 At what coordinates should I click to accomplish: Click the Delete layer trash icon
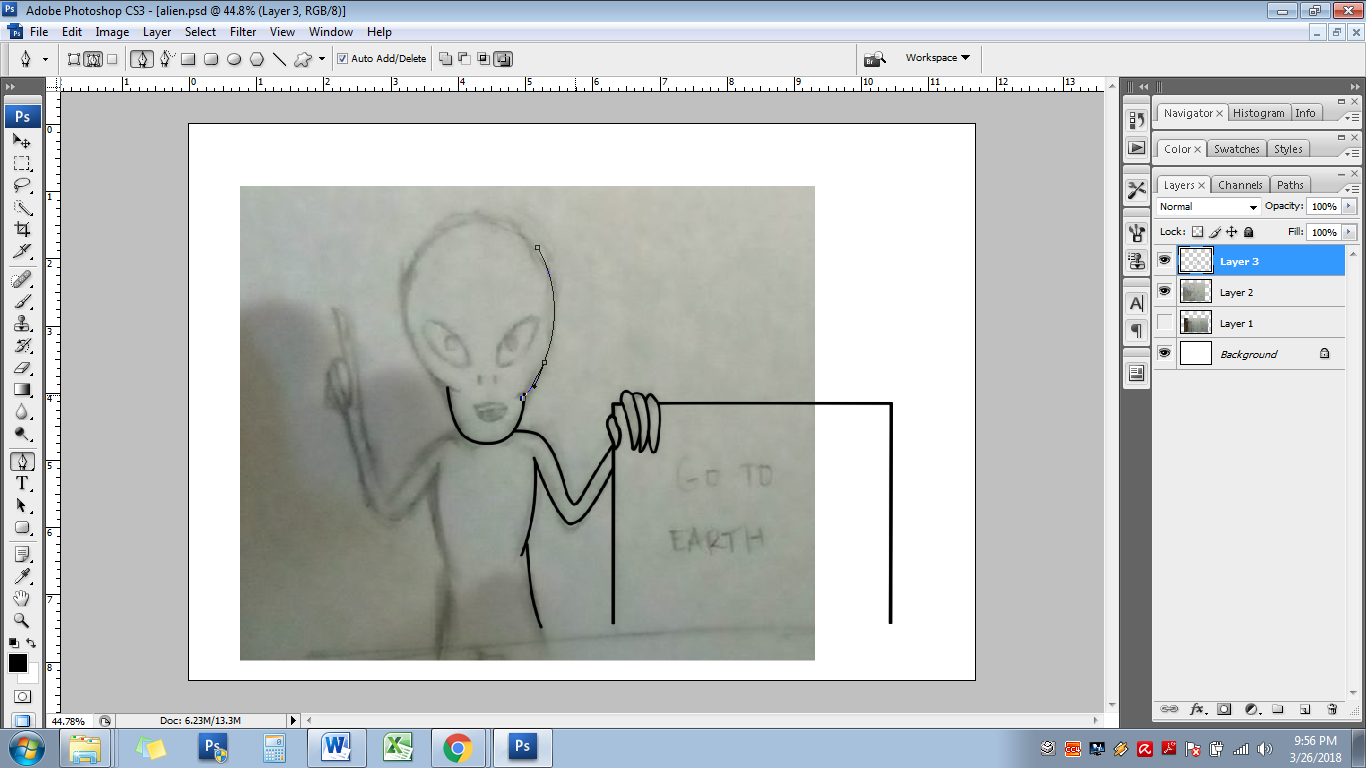click(1332, 709)
